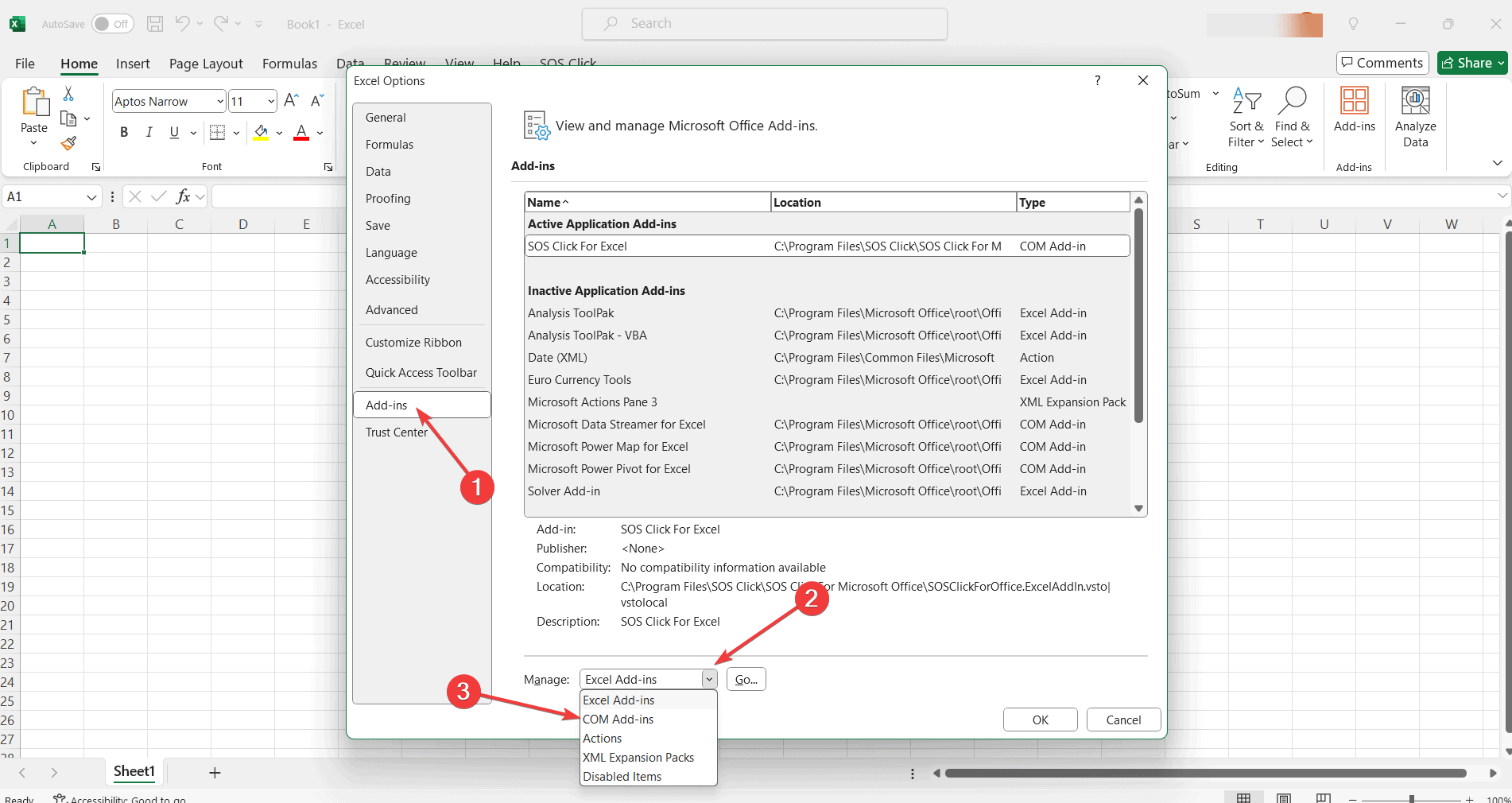Open Sort & Filter in Editing group
This screenshot has height=803, width=1512.
[1246, 118]
